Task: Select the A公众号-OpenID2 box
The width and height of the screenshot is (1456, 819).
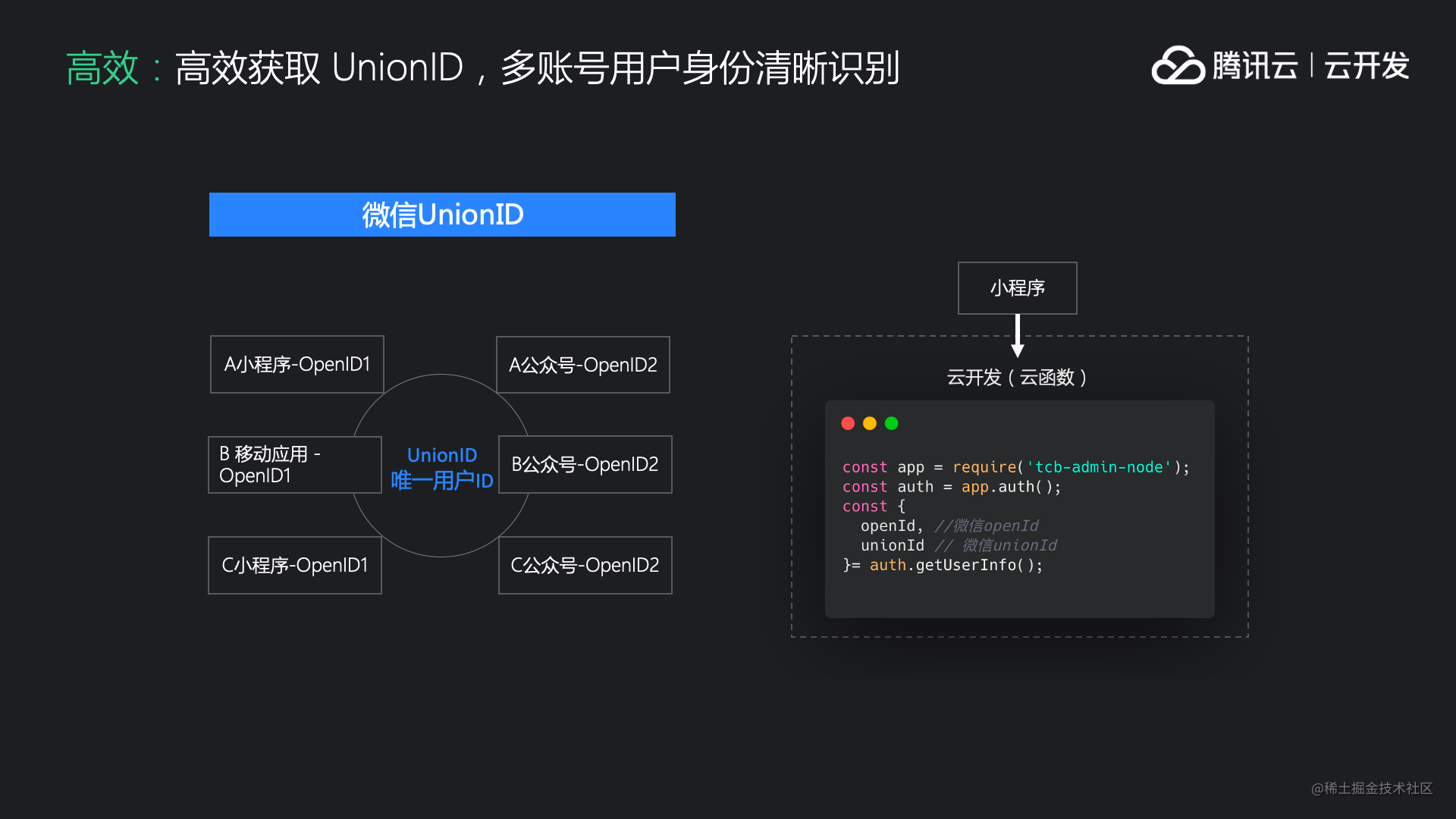Action: [x=583, y=365]
